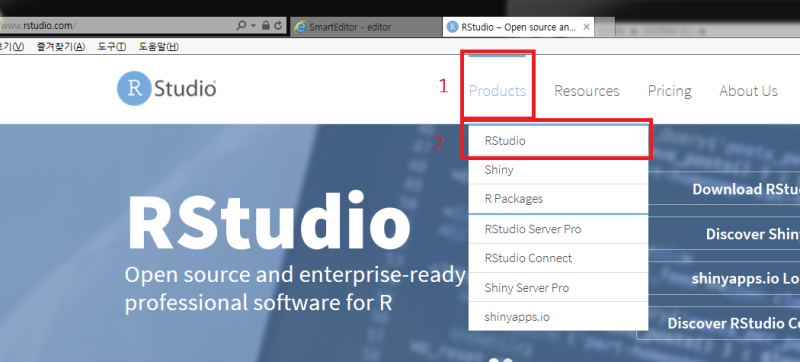Choose Shiny in the Products dropdown
Viewport: 800px width, 362px height.
pos(558,170)
